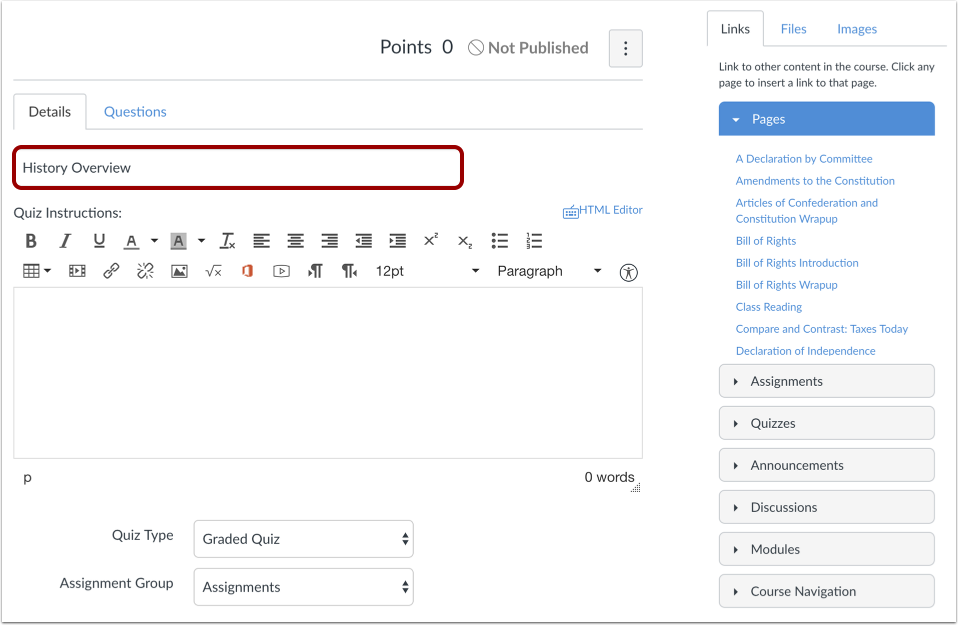Open the Quiz Type dropdown

(x=304, y=539)
